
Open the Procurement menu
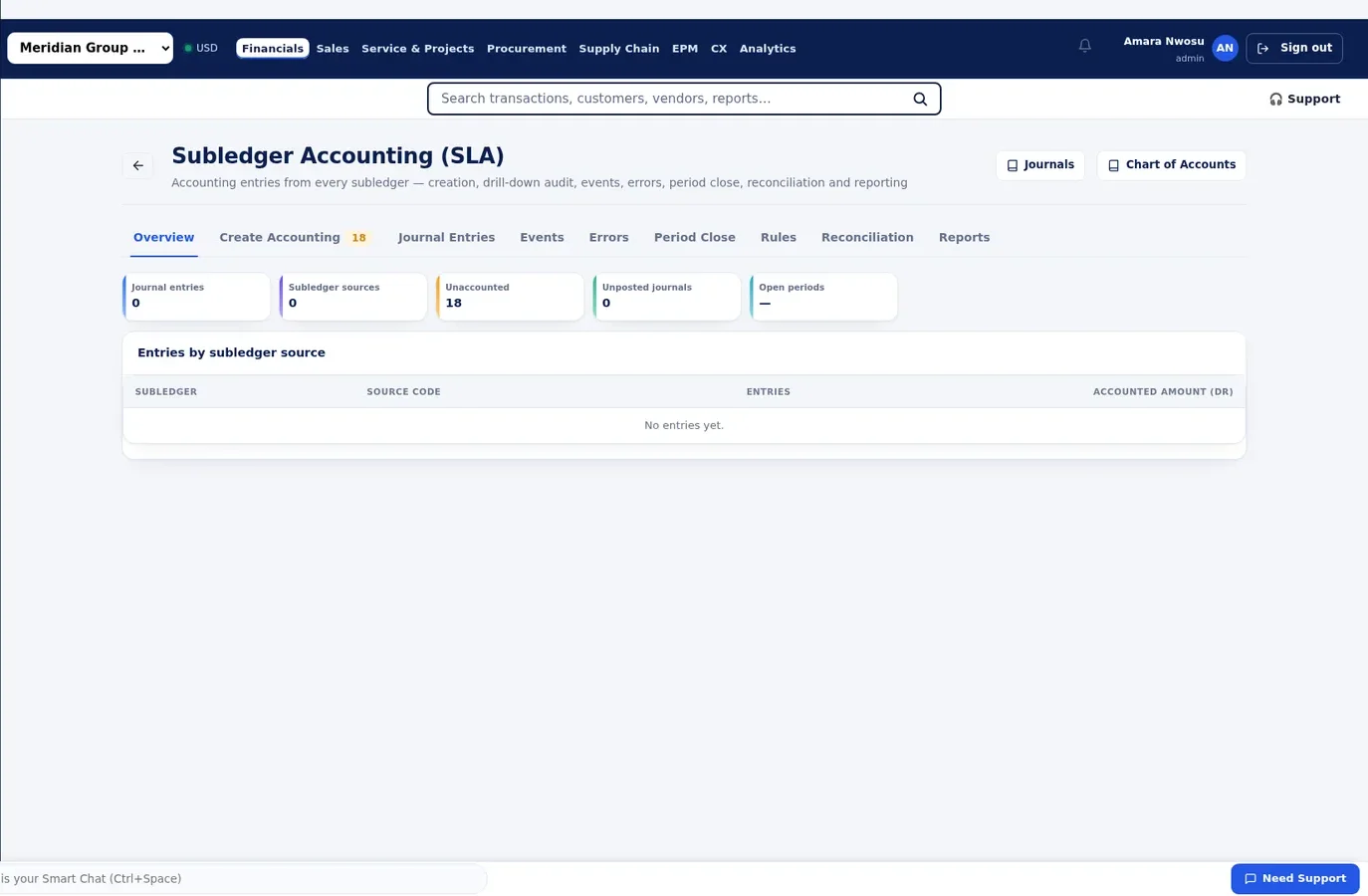pos(527,48)
